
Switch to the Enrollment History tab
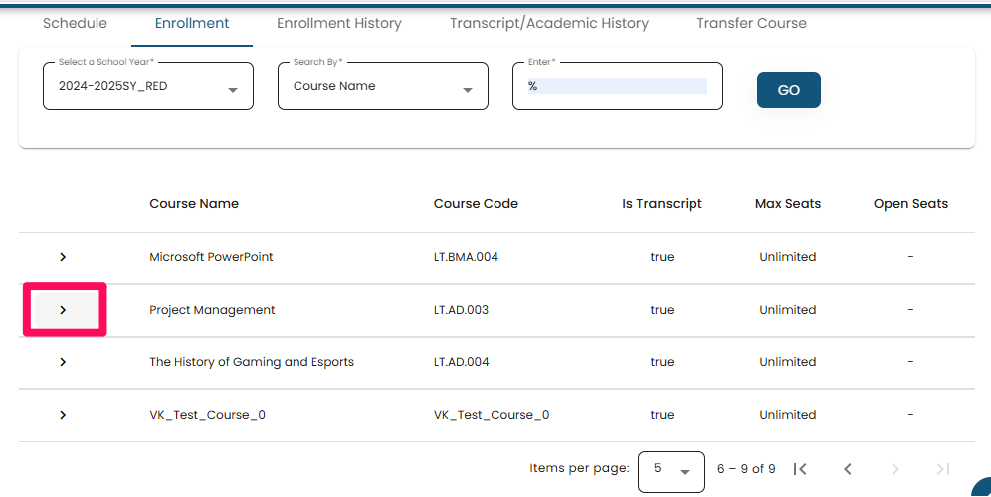tap(339, 23)
